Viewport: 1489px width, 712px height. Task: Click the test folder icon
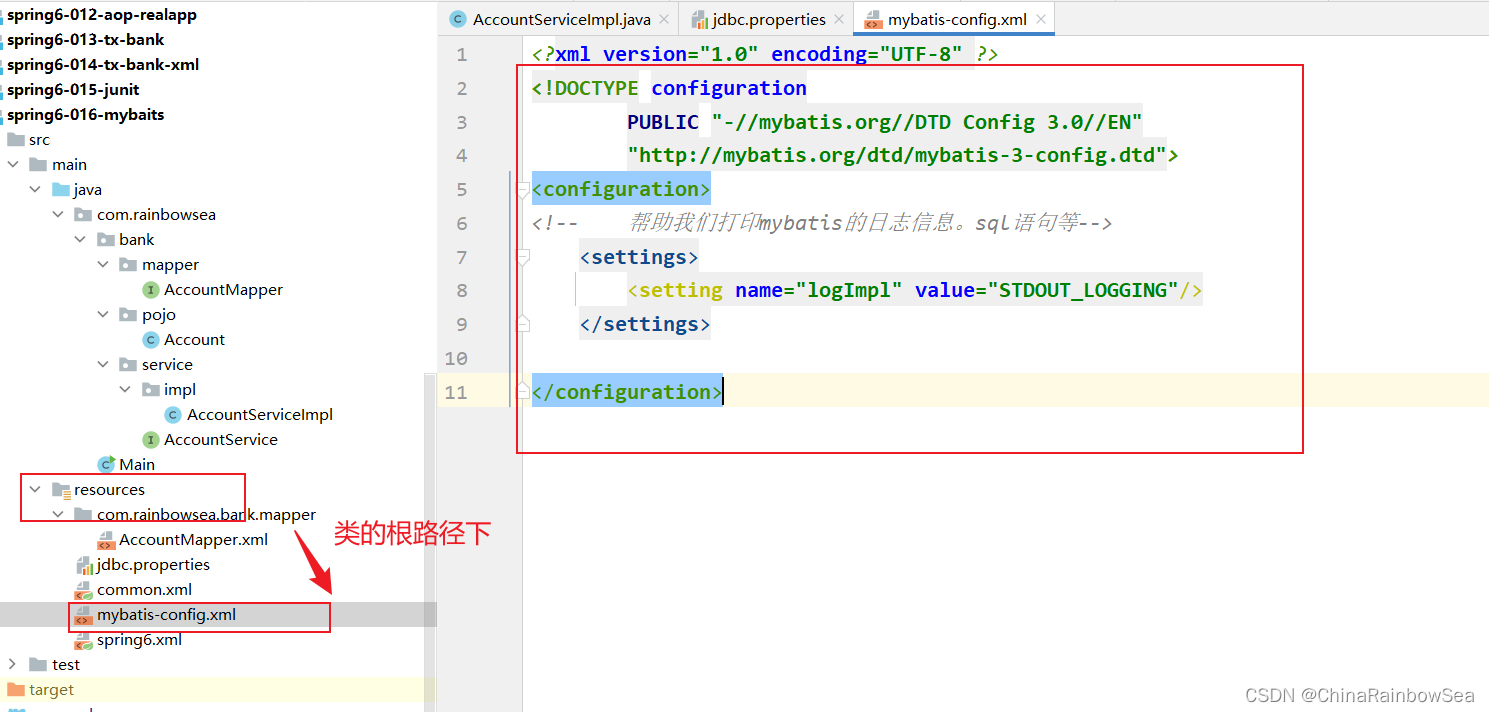[x=38, y=665]
